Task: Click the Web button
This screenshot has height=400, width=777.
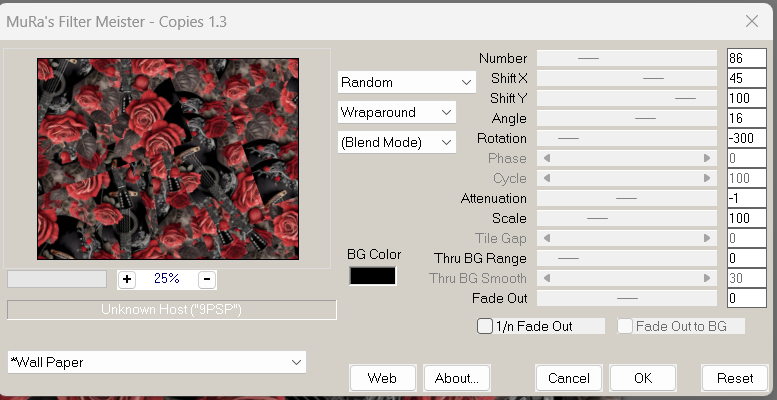Action: coord(382,378)
